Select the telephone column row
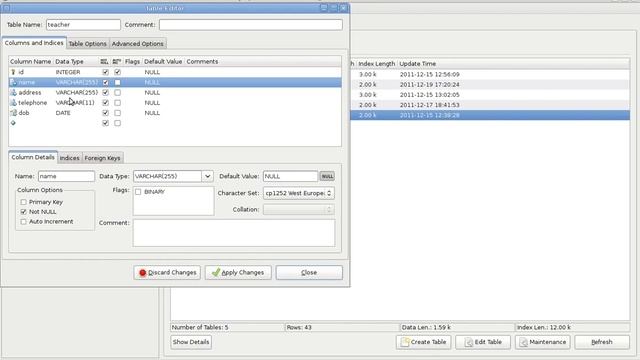Image resolution: width=640 pixels, height=360 pixels. [175, 103]
